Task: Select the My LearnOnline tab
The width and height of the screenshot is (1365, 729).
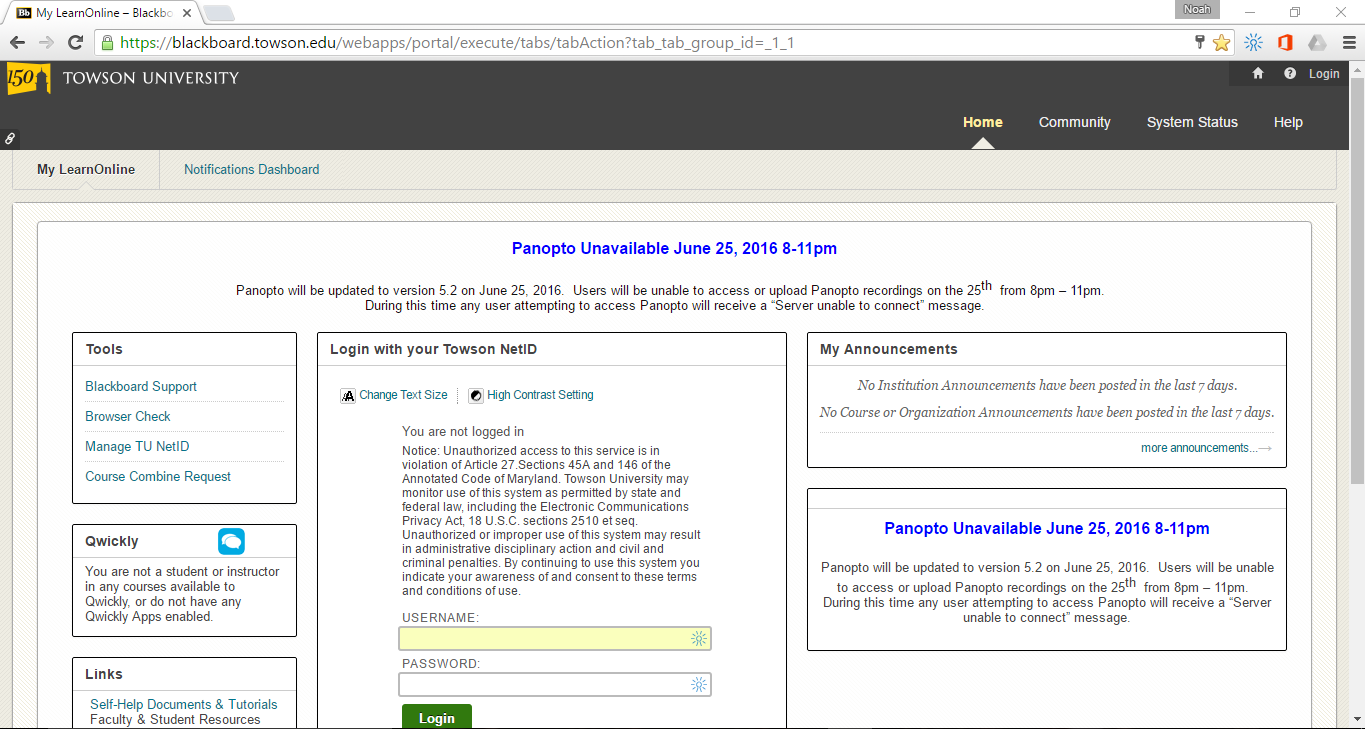Action: tap(86, 169)
